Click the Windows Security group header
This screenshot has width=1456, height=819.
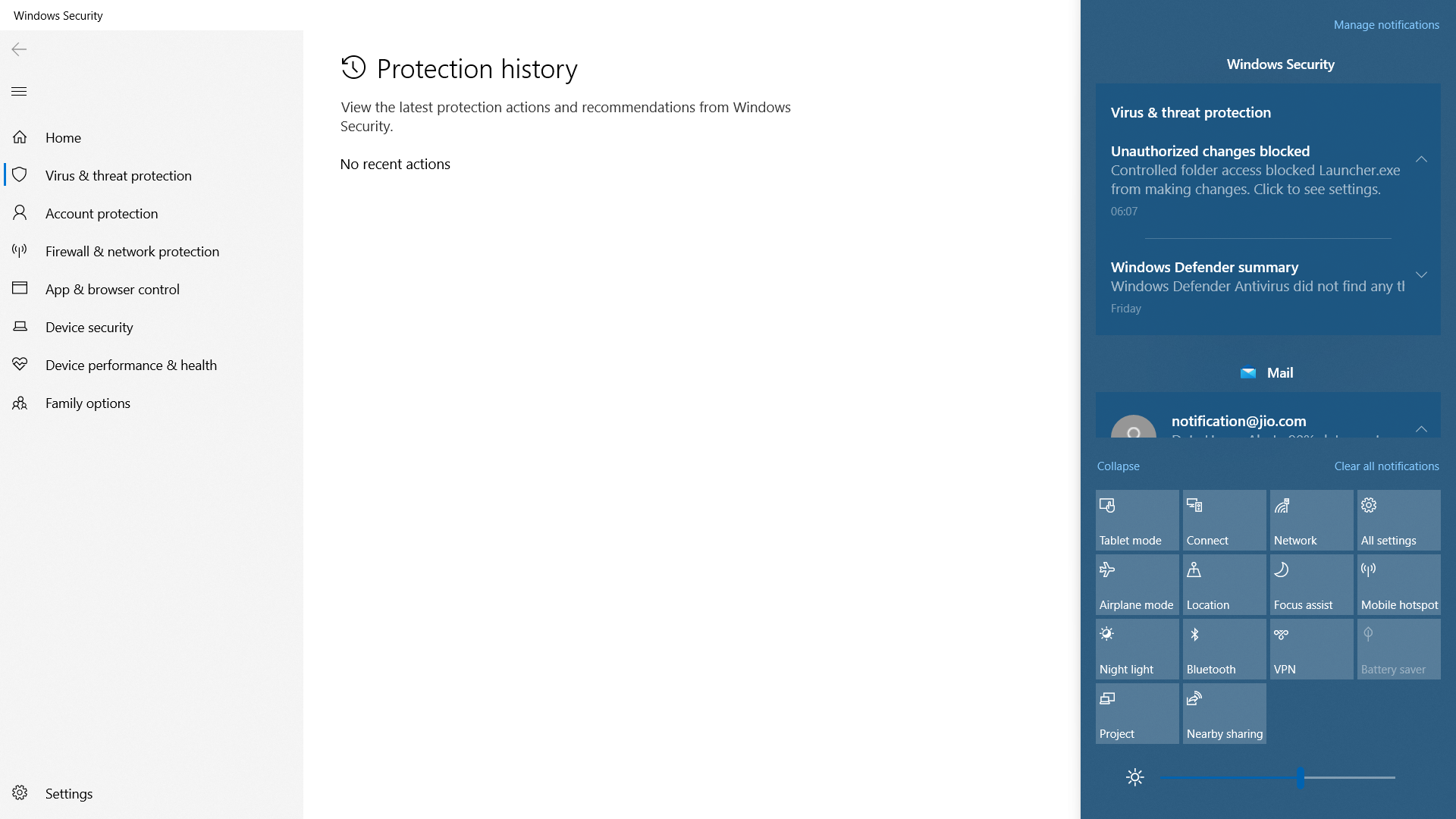pos(1280,64)
